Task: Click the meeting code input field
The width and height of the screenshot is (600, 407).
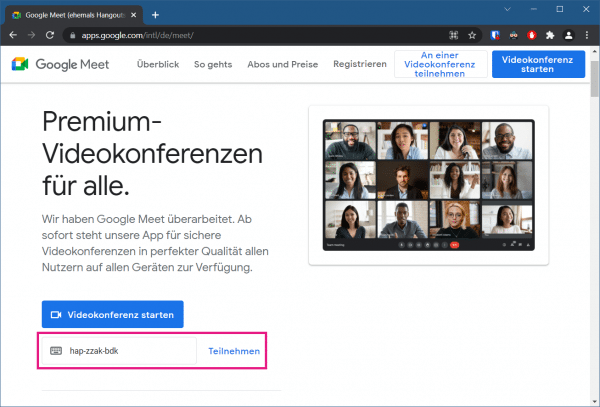Action: click(x=119, y=351)
